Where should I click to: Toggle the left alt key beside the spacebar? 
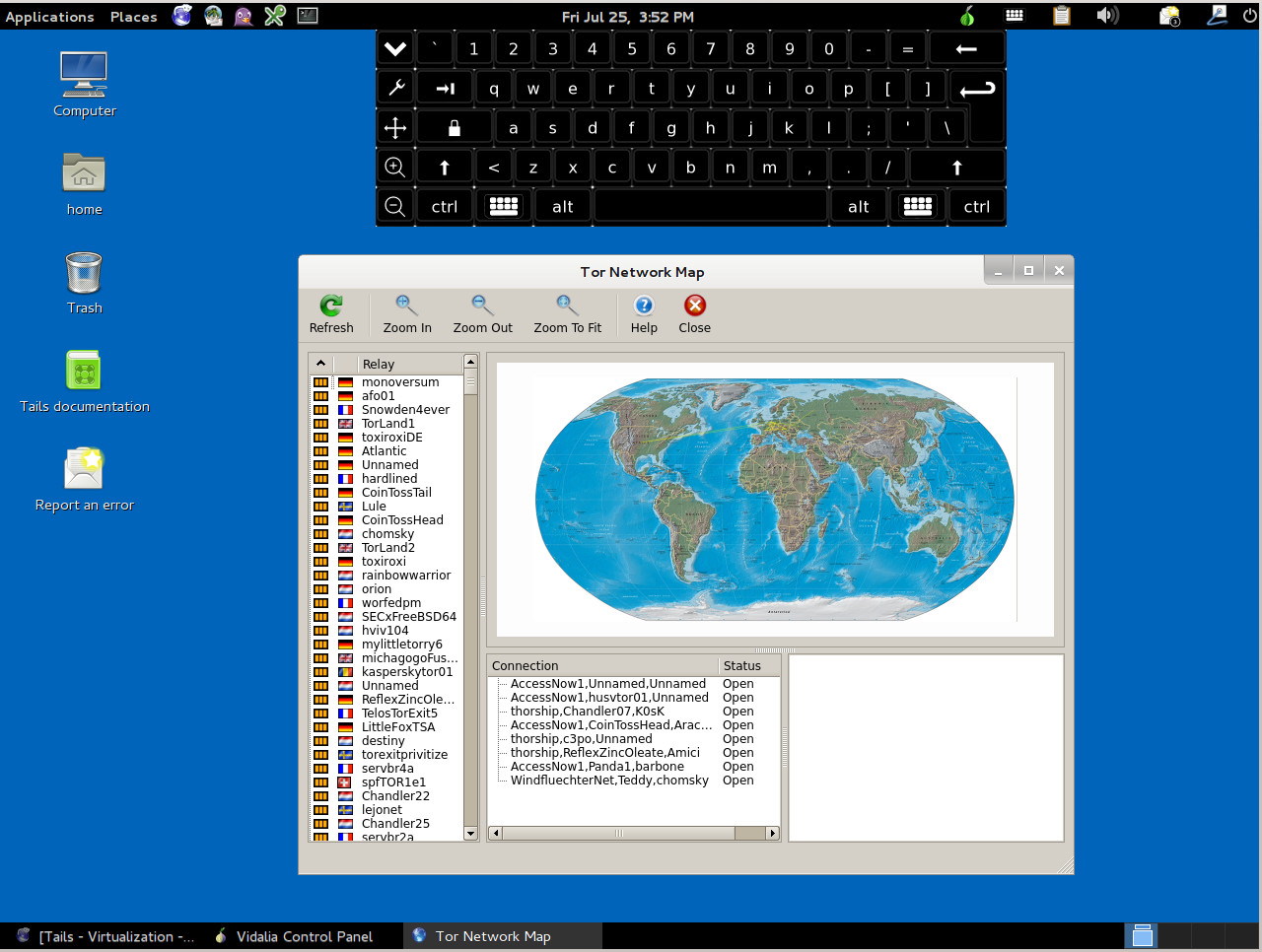coord(563,206)
